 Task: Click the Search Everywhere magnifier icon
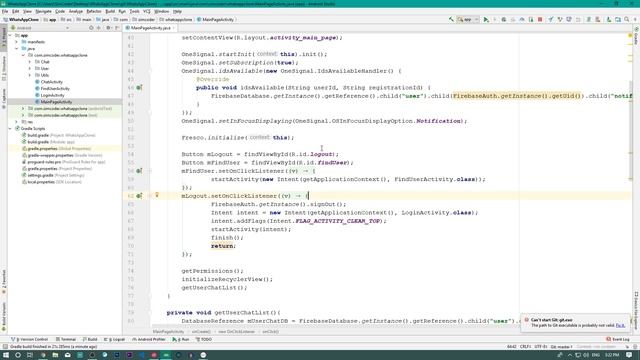pos(627,19)
